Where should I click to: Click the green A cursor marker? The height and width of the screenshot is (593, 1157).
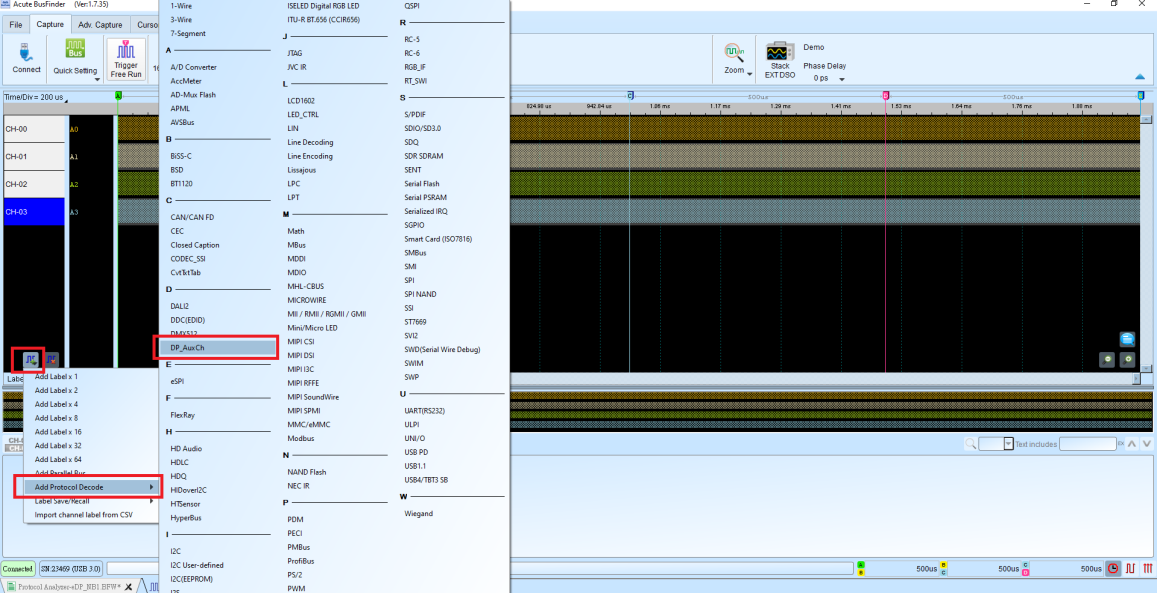[x=118, y=96]
